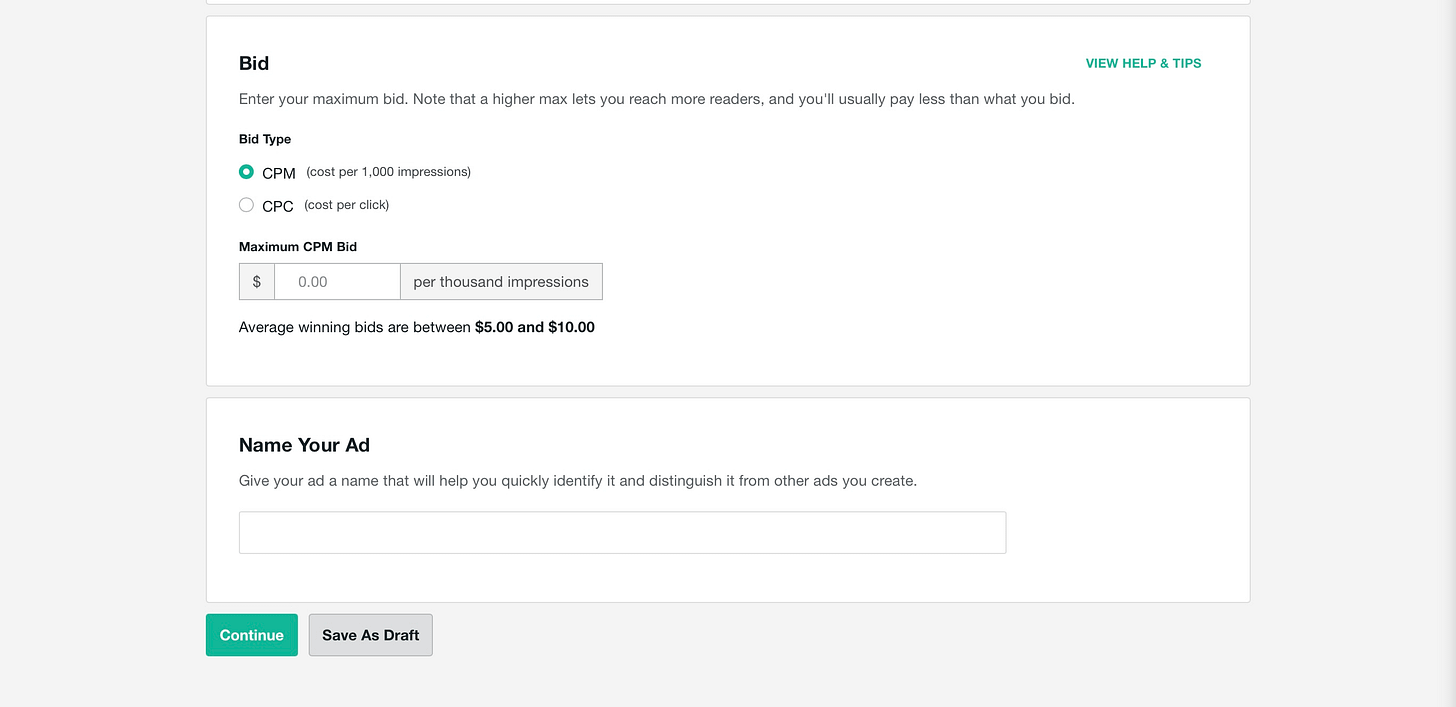Click the CPM label text

click(x=279, y=173)
